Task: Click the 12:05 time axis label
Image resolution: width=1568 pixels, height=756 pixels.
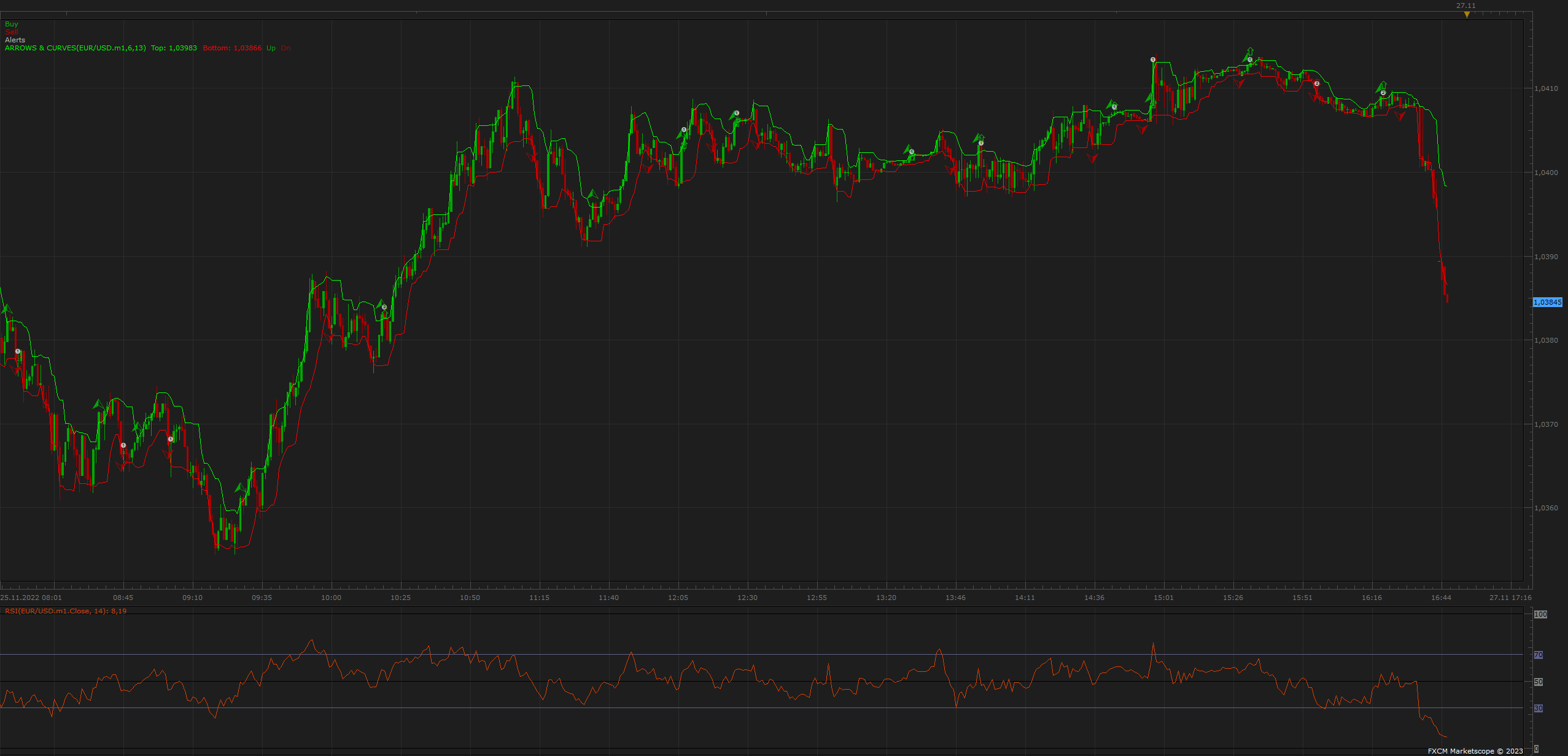Action: (x=678, y=598)
